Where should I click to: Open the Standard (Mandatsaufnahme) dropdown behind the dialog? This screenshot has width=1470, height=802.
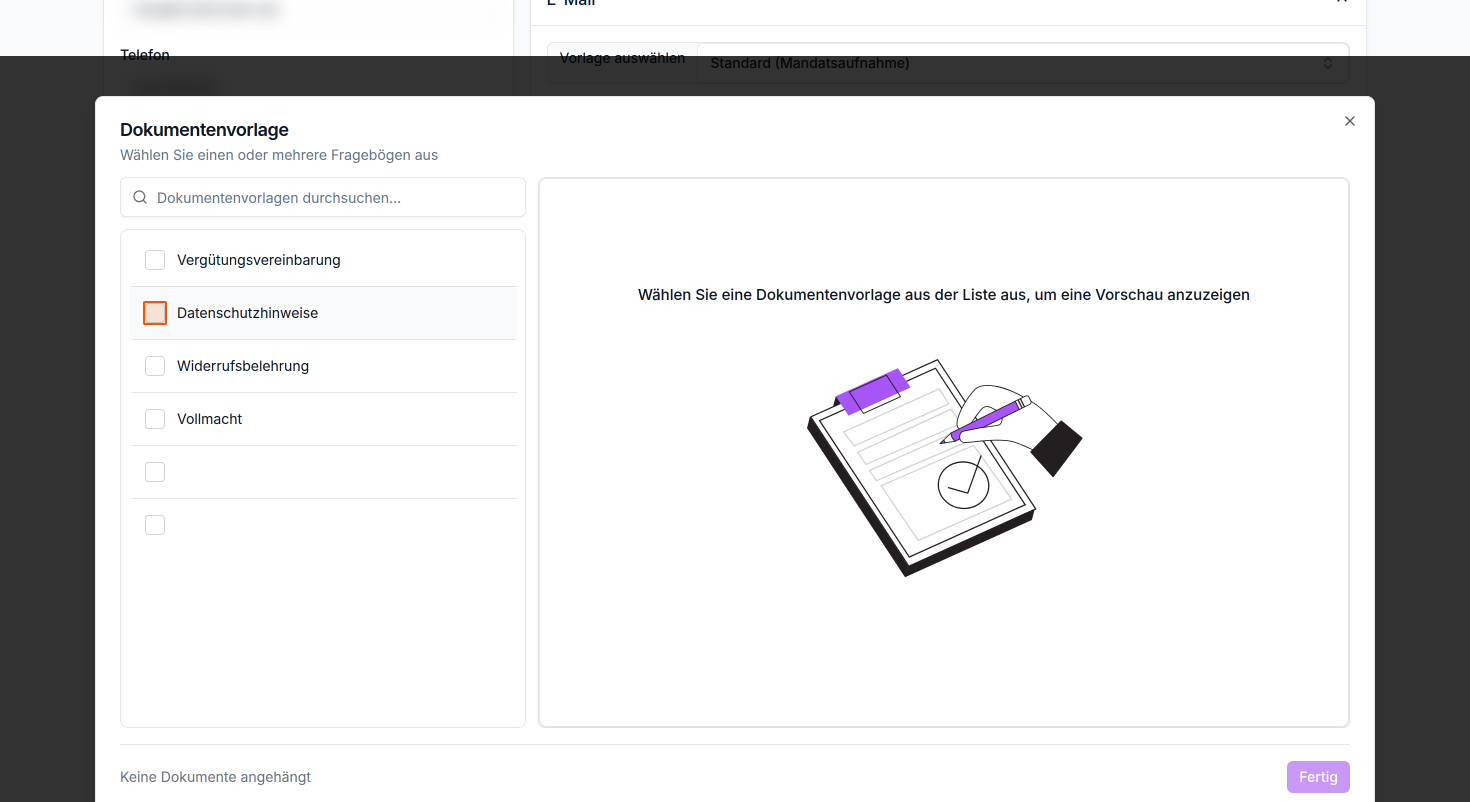pos(1023,63)
